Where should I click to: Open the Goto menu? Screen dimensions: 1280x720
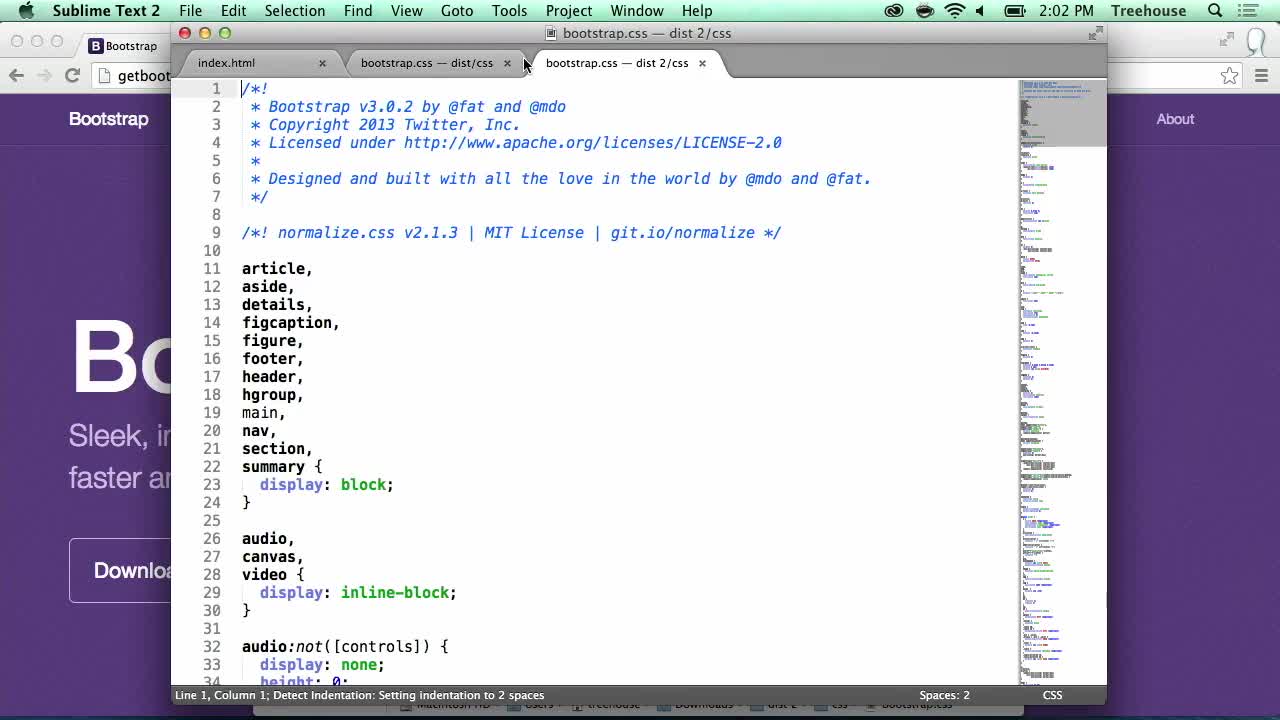(x=456, y=11)
